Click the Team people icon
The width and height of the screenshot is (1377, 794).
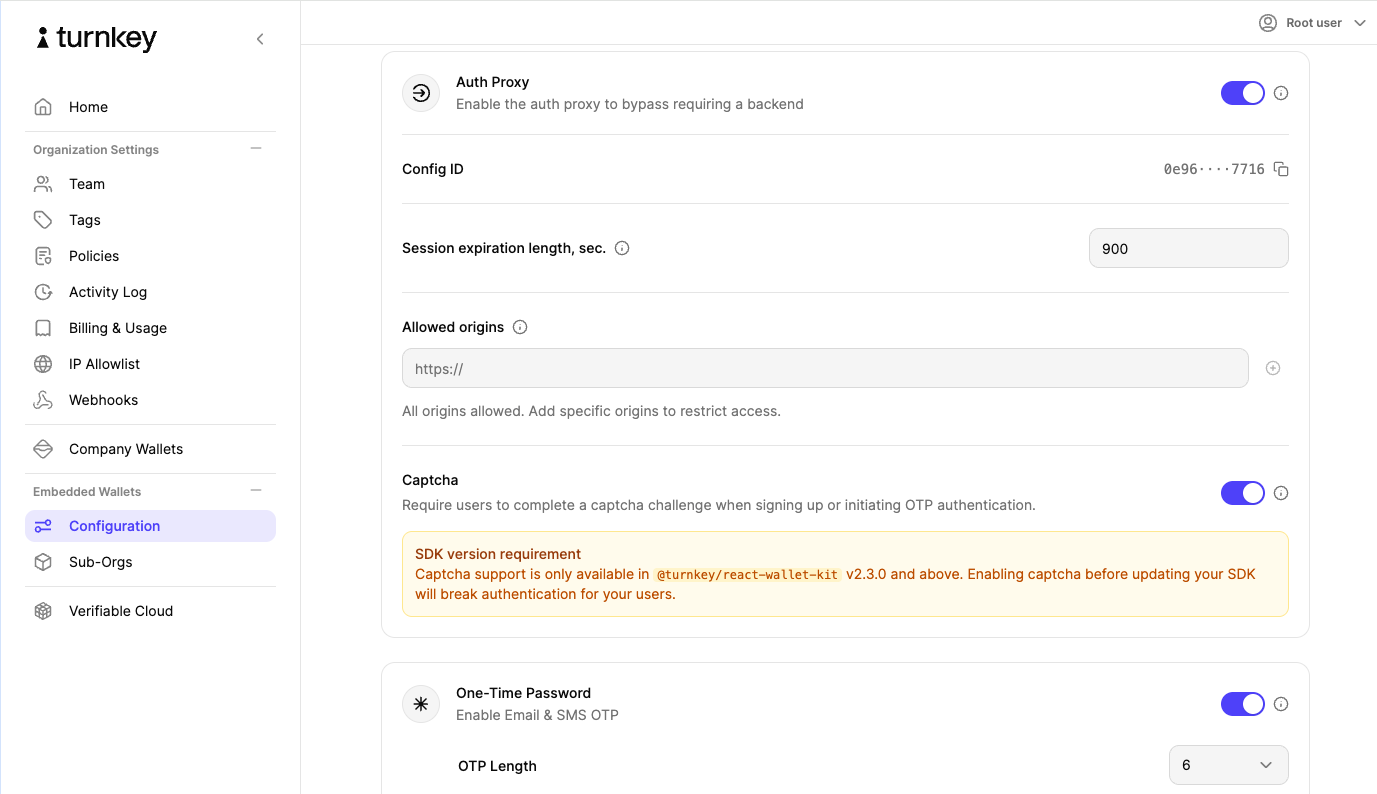point(43,184)
